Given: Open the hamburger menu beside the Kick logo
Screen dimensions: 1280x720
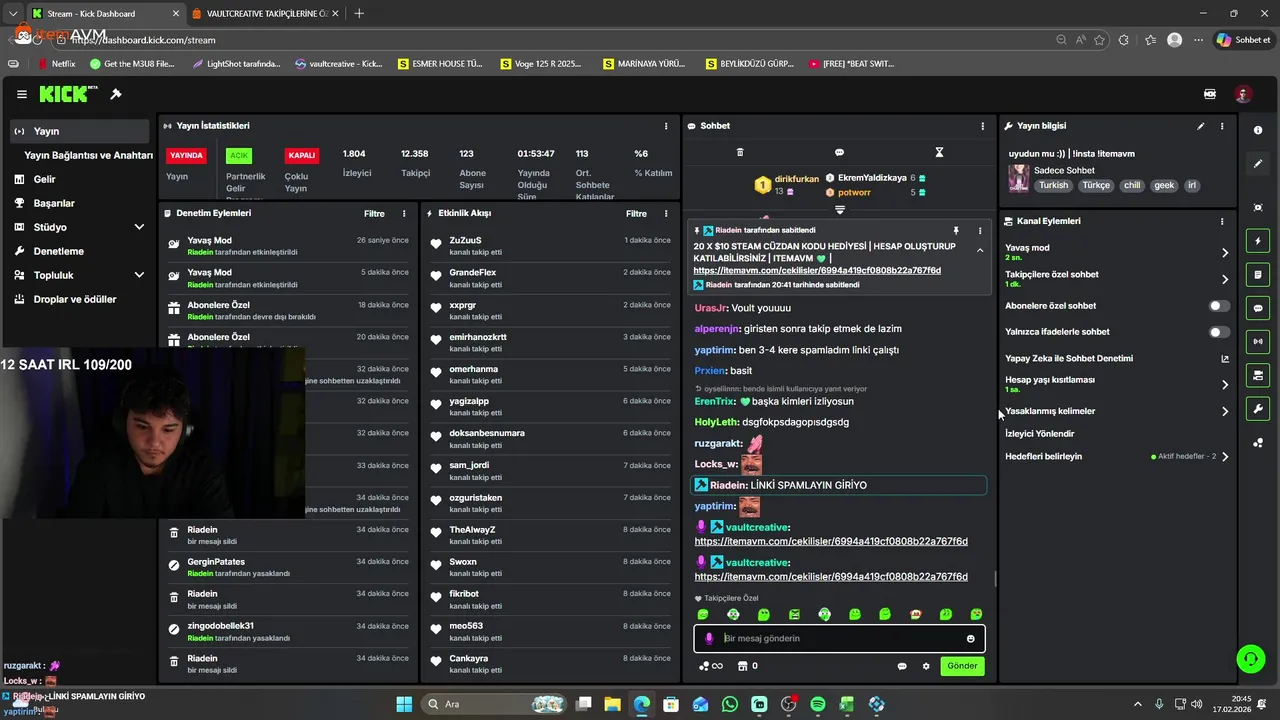Looking at the screenshot, I should pyautogui.click(x=22, y=94).
